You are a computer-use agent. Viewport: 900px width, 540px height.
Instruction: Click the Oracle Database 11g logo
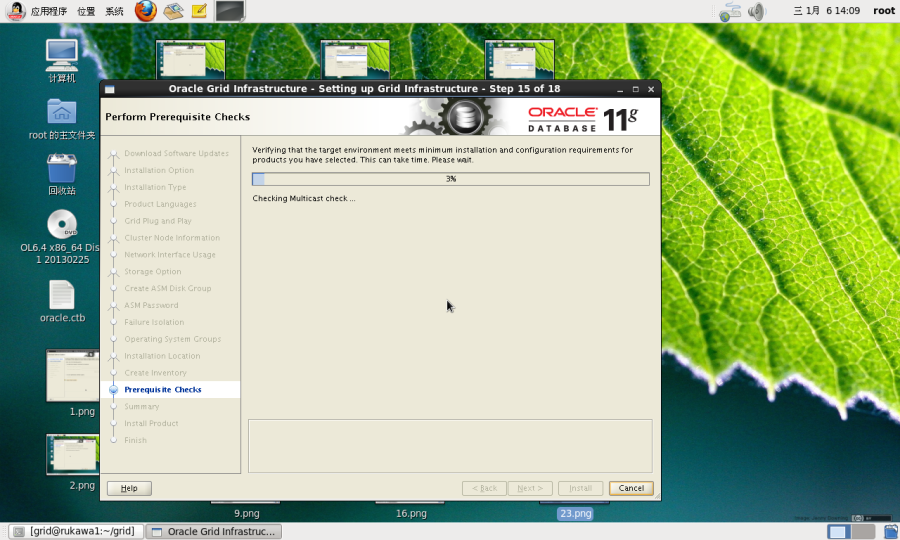[x=583, y=119]
